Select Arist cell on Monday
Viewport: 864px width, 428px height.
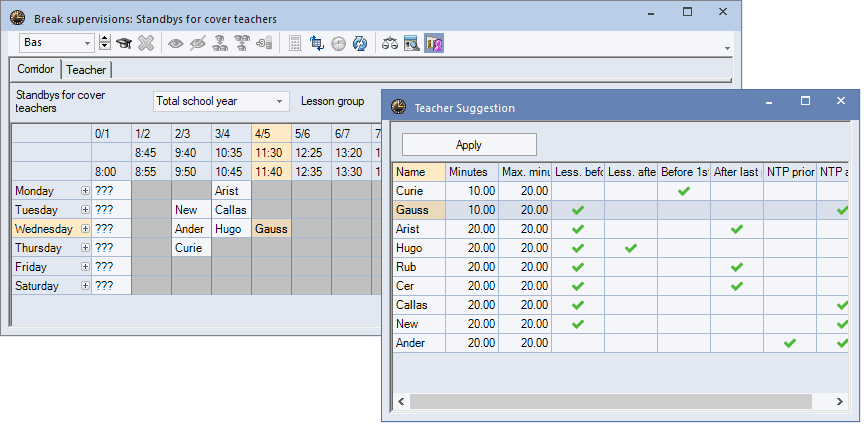tap(231, 191)
